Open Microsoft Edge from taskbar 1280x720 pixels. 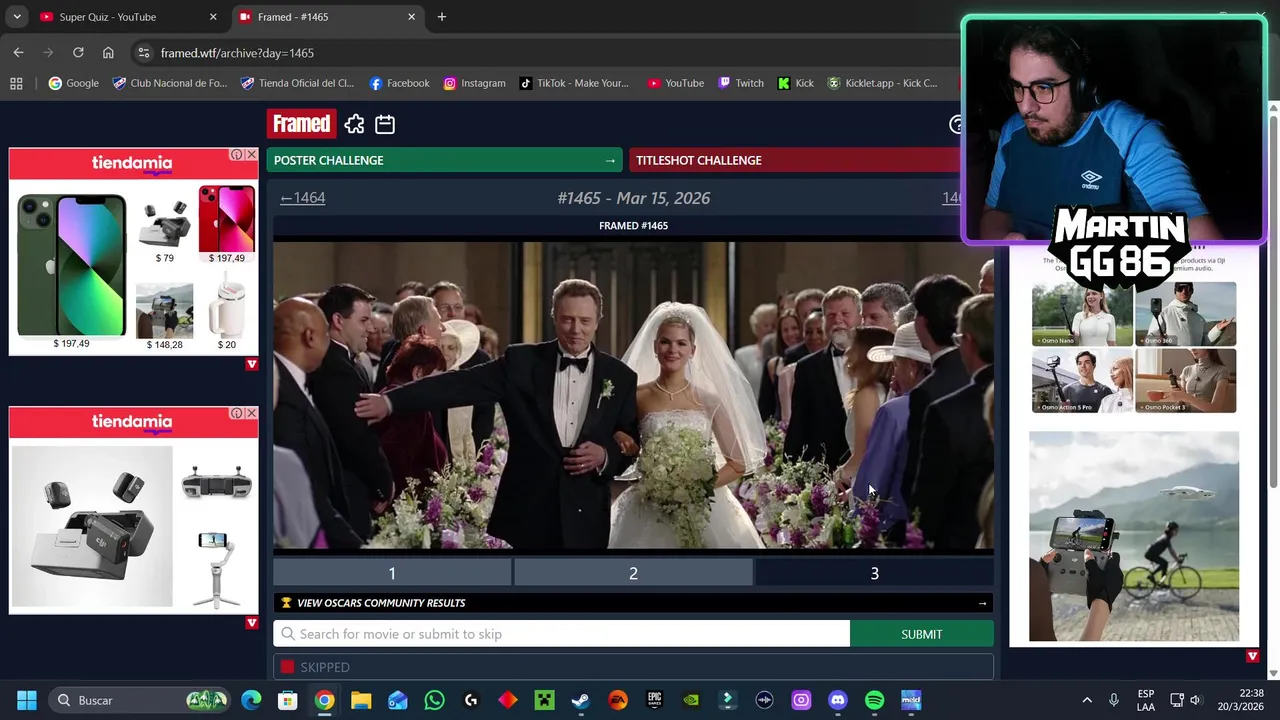tap(251, 700)
